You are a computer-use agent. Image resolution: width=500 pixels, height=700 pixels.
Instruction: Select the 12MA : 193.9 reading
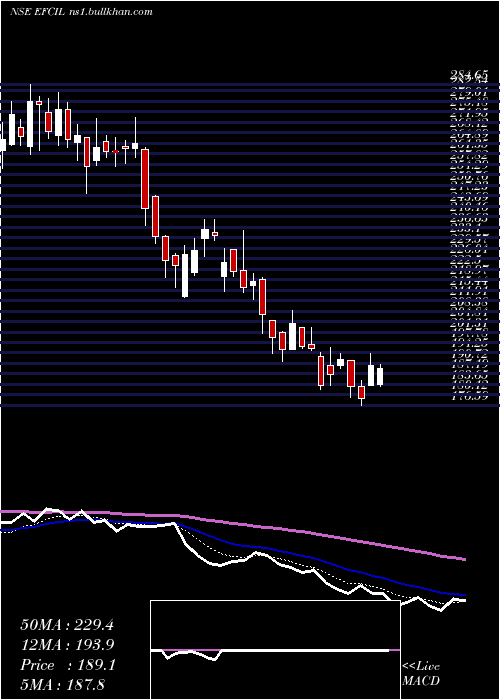(x=67, y=645)
